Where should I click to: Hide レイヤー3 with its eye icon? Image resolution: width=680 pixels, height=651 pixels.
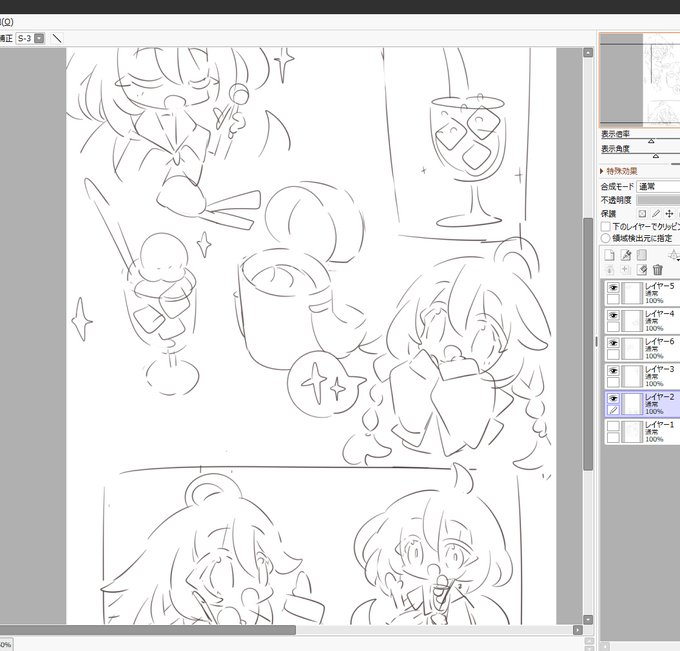click(613, 371)
